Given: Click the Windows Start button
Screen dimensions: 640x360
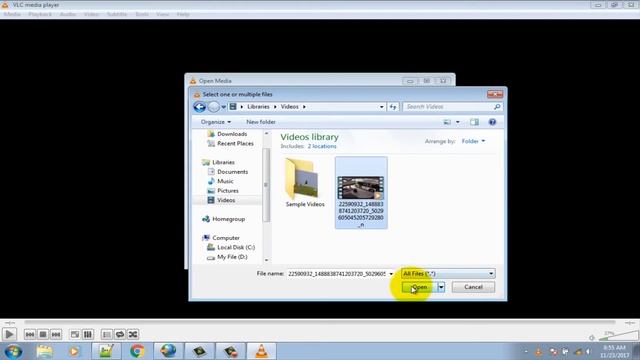Looking at the screenshot, I should (13, 351).
